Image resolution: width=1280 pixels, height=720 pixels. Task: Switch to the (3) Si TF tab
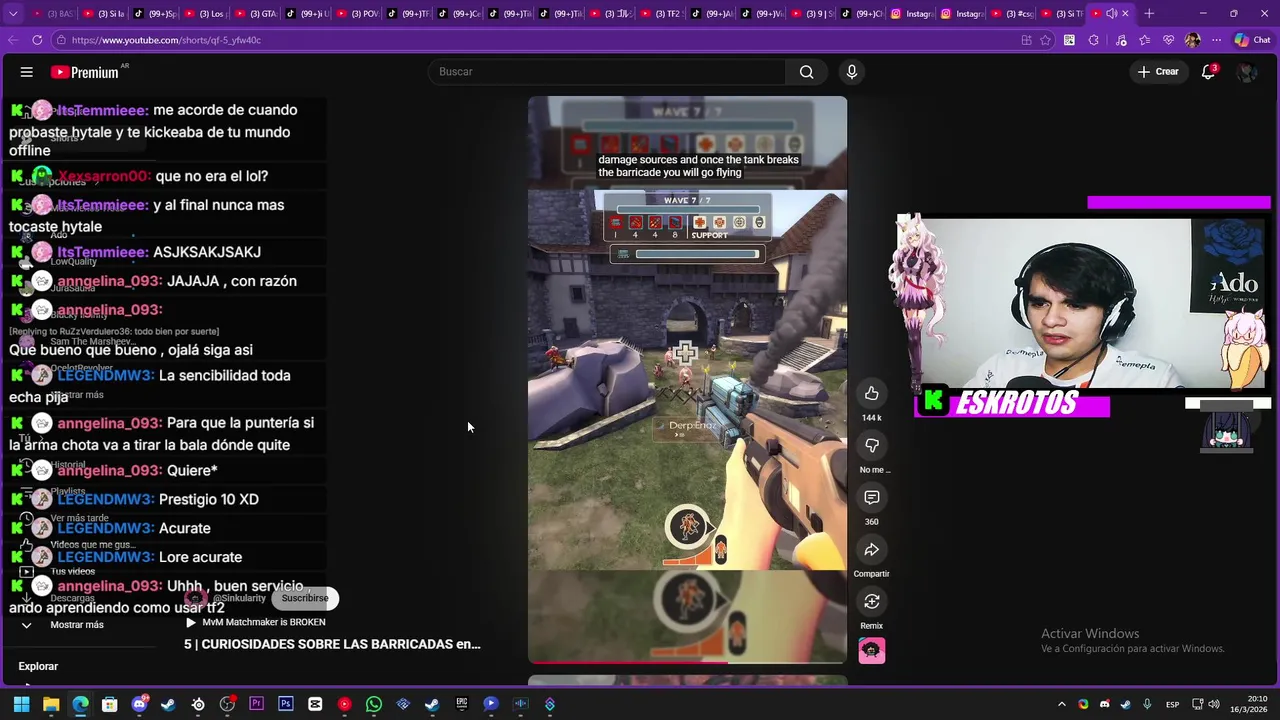[x=1062, y=14]
